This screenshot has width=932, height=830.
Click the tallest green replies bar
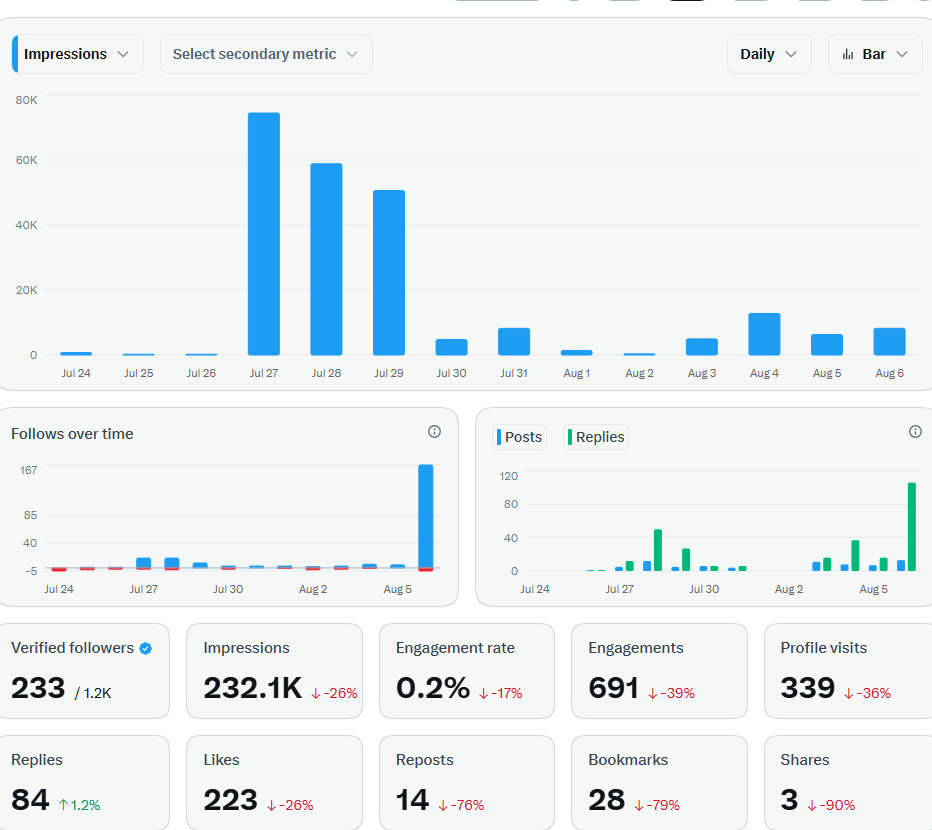pyautogui.click(x=912, y=527)
